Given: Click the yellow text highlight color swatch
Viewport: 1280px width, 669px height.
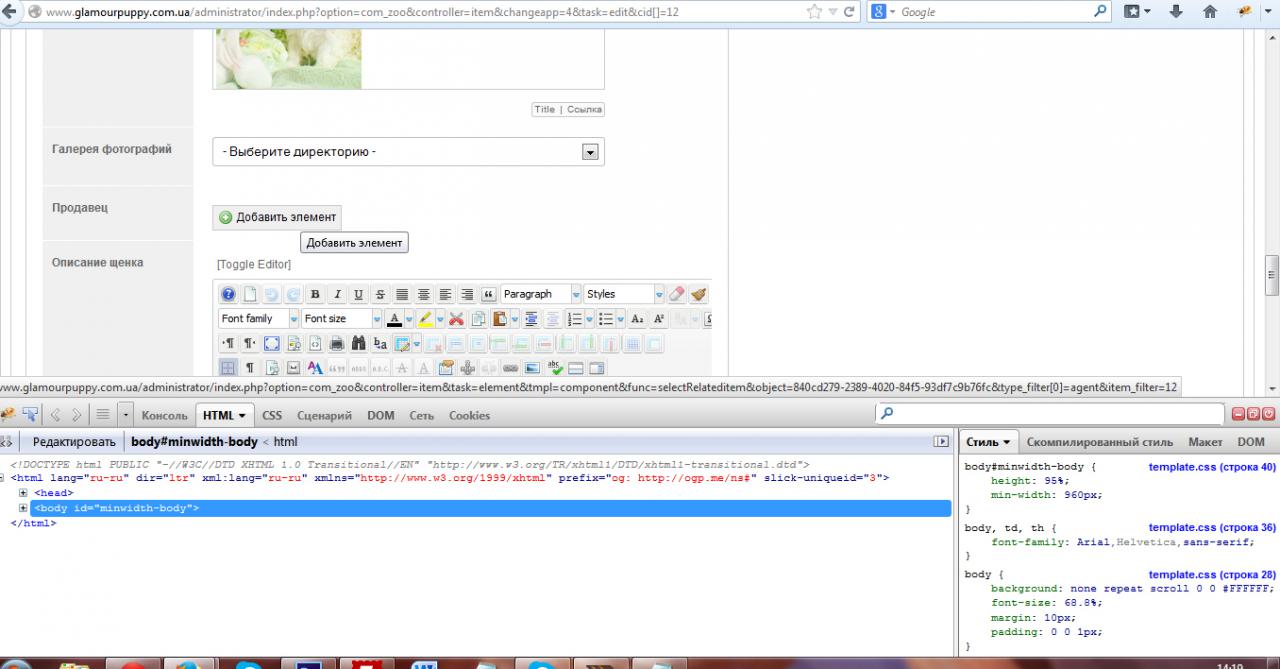Looking at the screenshot, I should click(x=425, y=319).
